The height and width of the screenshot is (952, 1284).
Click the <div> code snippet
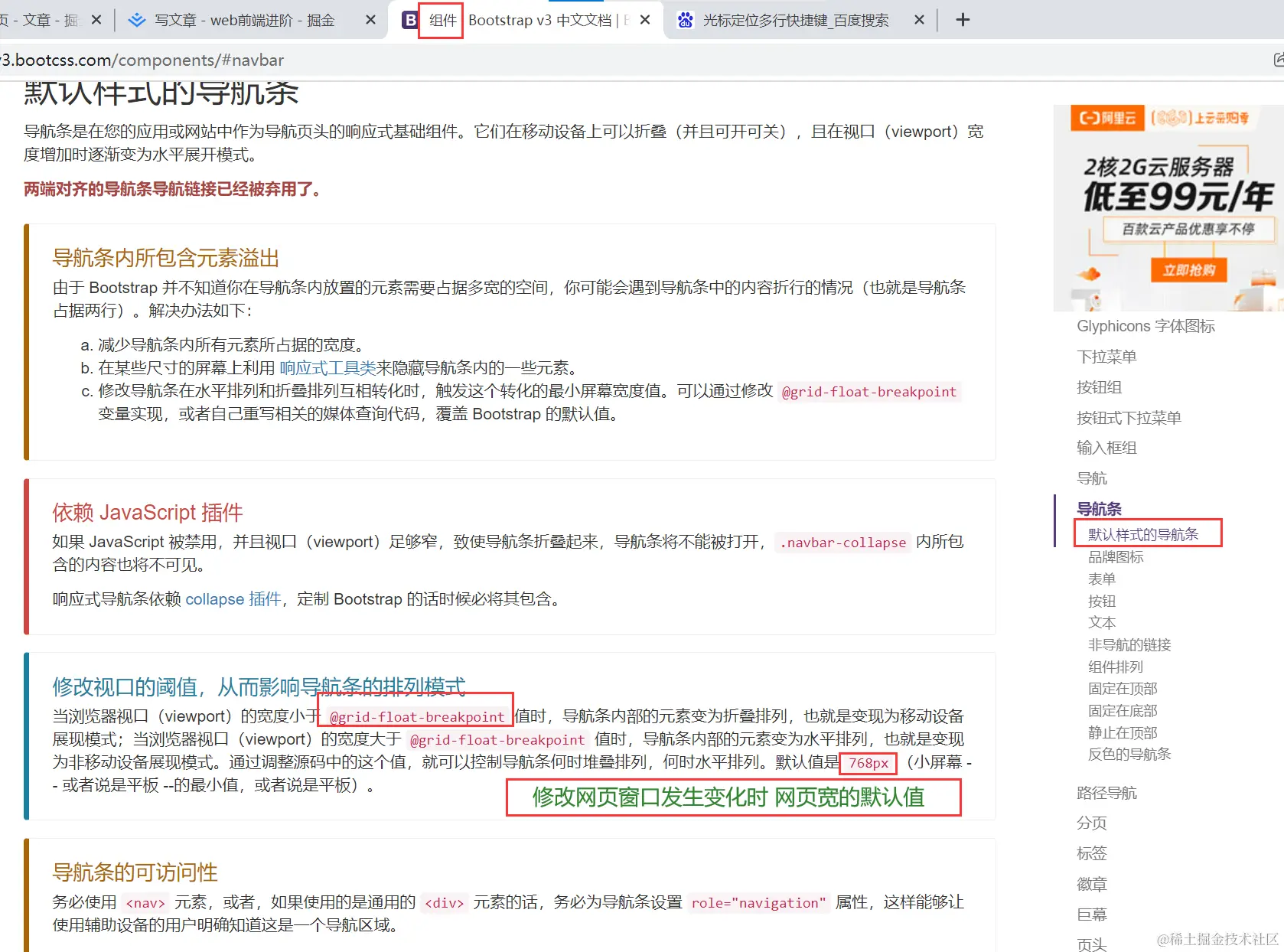click(445, 903)
